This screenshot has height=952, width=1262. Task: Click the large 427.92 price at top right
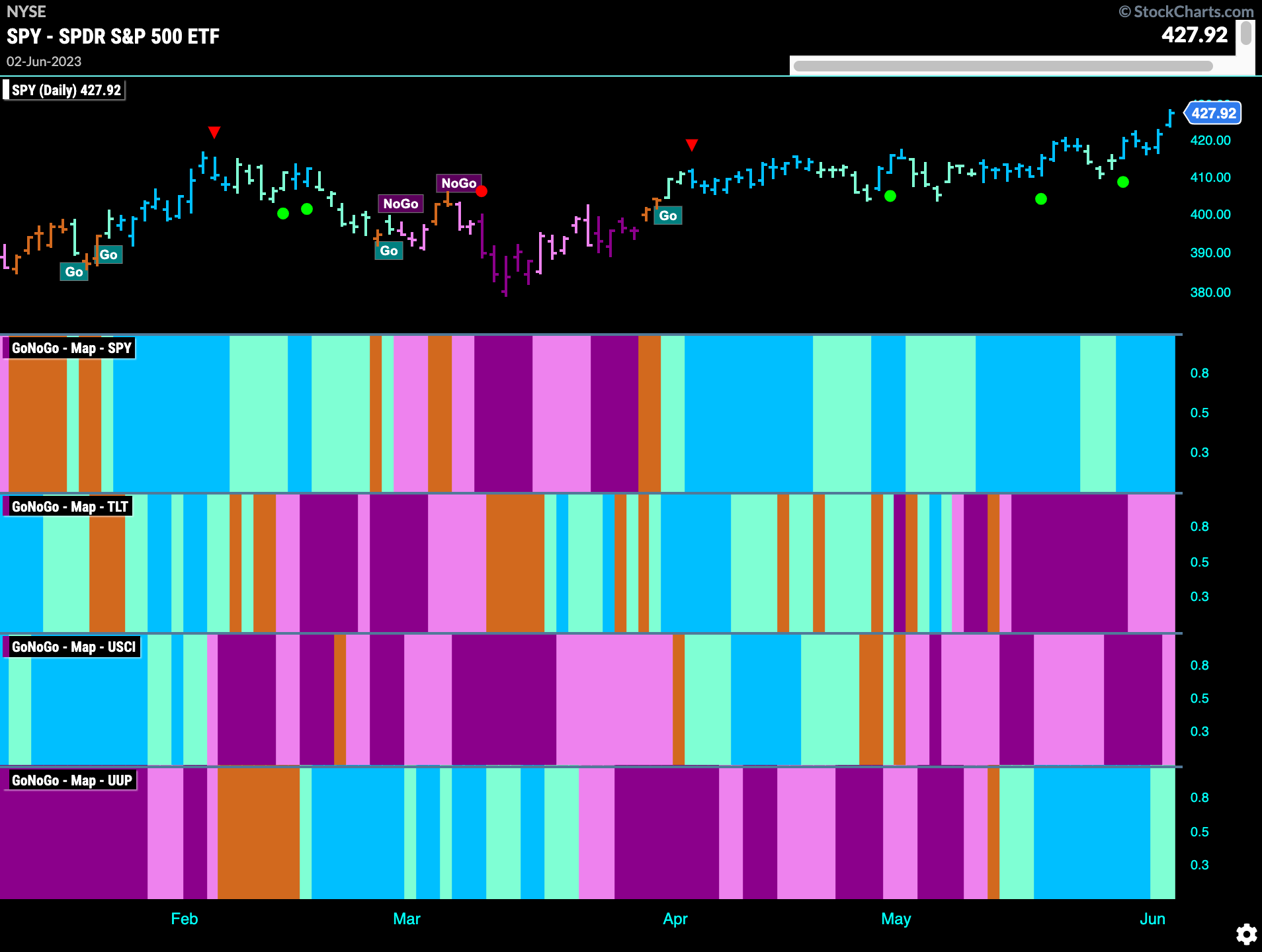coord(1195,34)
